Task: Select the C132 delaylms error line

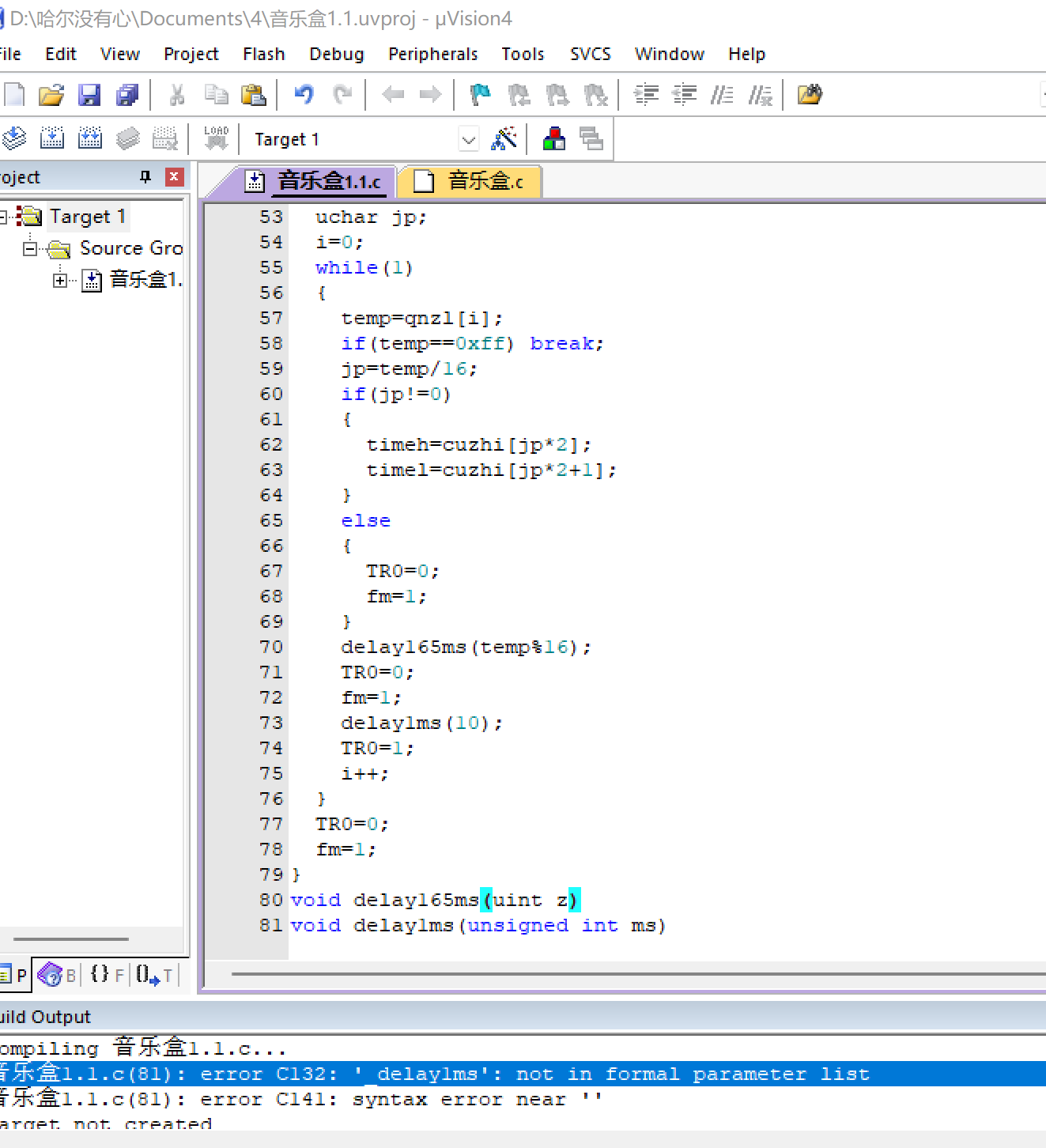Action: pos(523,1074)
